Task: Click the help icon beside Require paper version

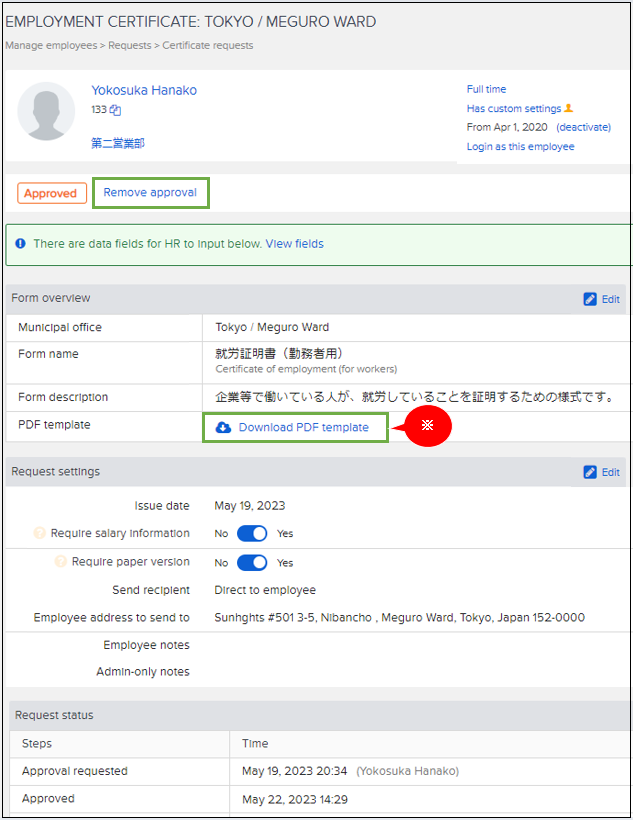Action: [62, 562]
